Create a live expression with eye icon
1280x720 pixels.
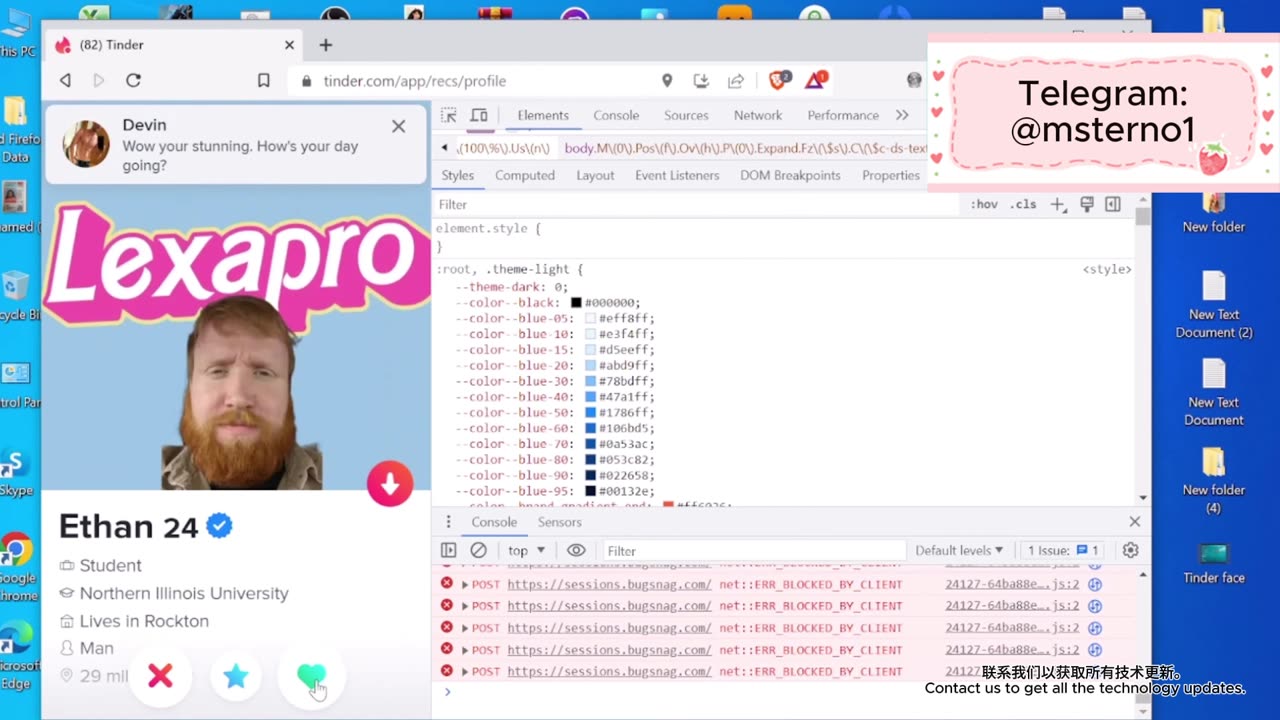tap(576, 550)
